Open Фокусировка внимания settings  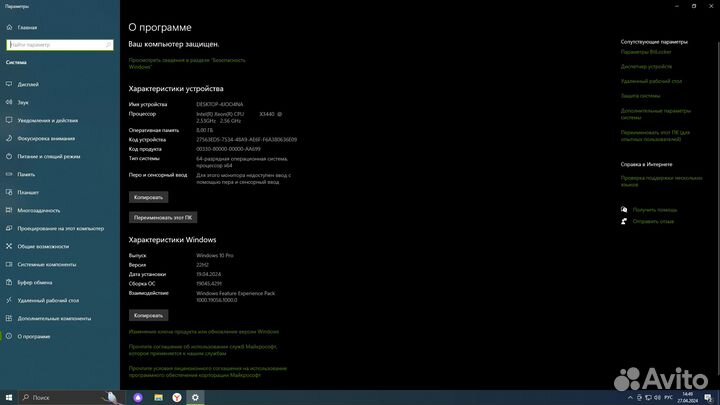40,138
